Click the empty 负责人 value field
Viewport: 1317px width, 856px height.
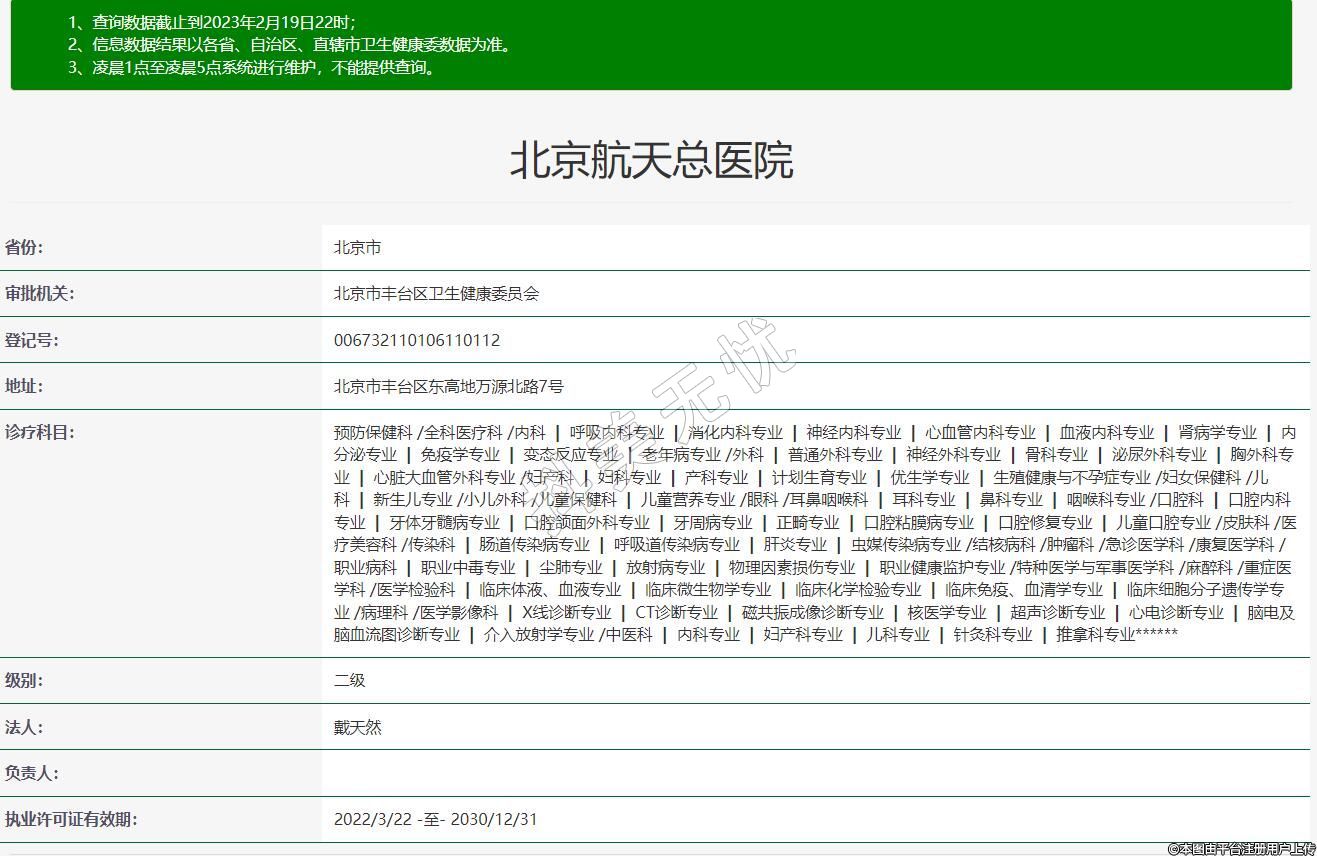tap(815, 773)
